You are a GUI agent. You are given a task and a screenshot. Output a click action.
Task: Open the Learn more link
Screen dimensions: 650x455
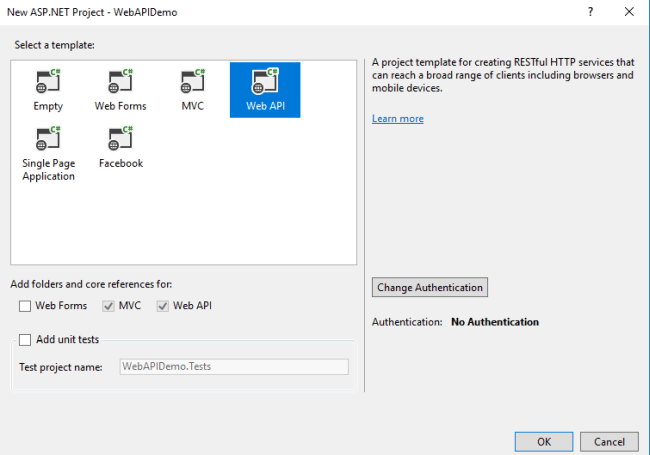(x=398, y=119)
